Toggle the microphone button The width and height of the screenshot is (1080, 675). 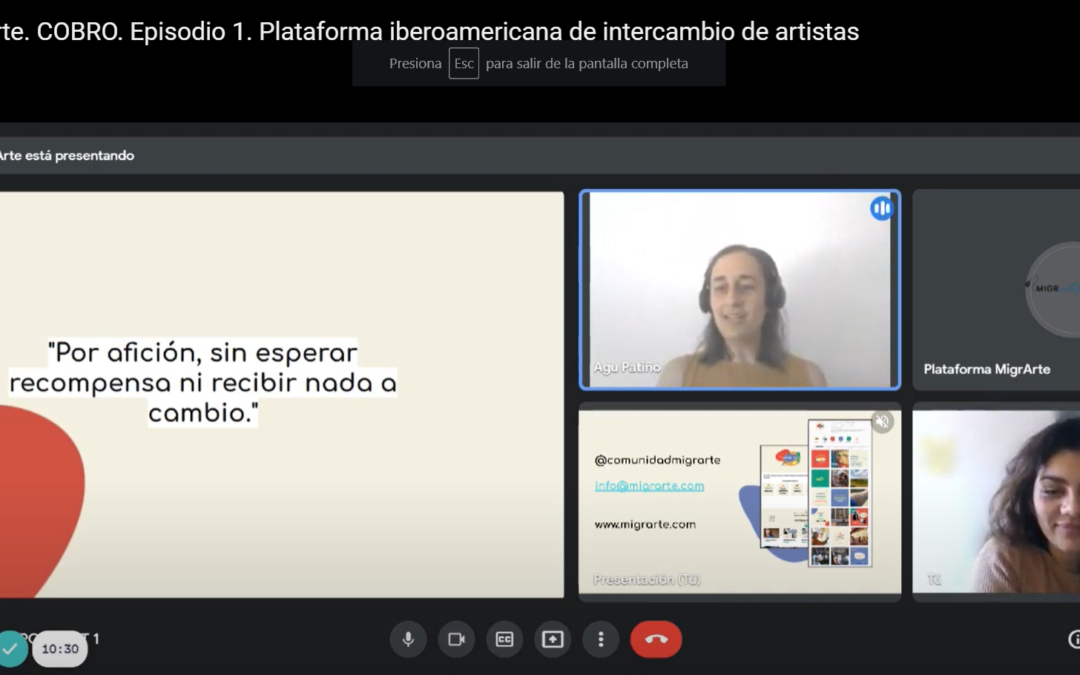(408, 639)
